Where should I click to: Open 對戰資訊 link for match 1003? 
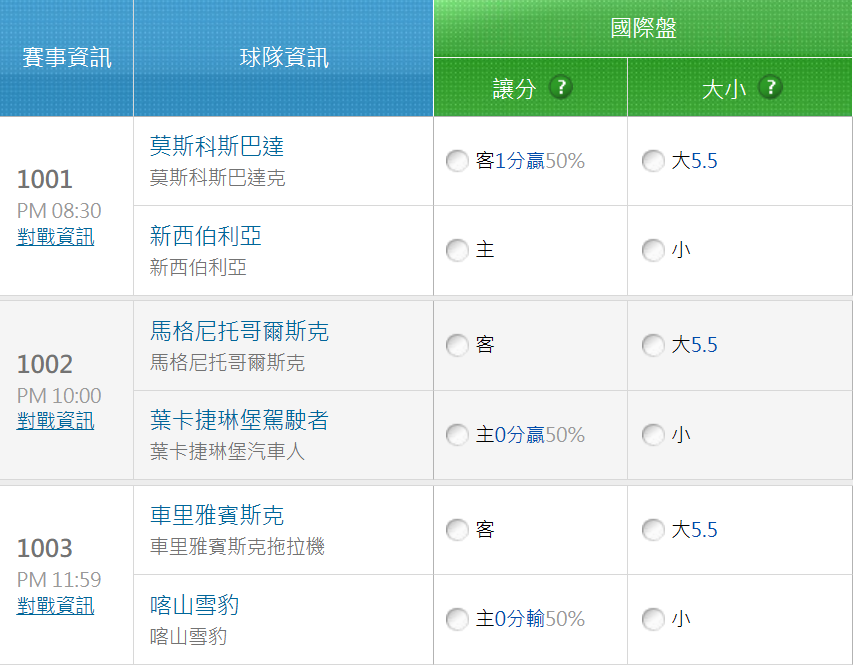point(56,606)
